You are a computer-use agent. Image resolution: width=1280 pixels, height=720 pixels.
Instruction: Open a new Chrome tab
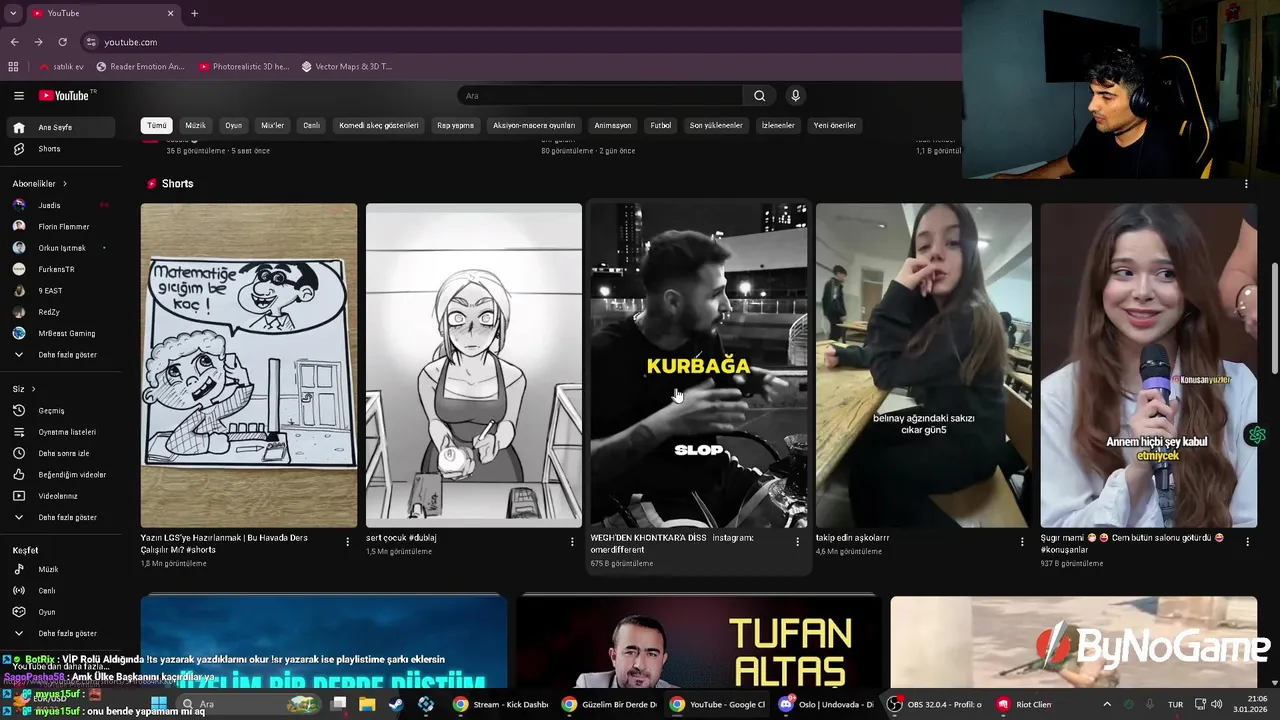194,13
